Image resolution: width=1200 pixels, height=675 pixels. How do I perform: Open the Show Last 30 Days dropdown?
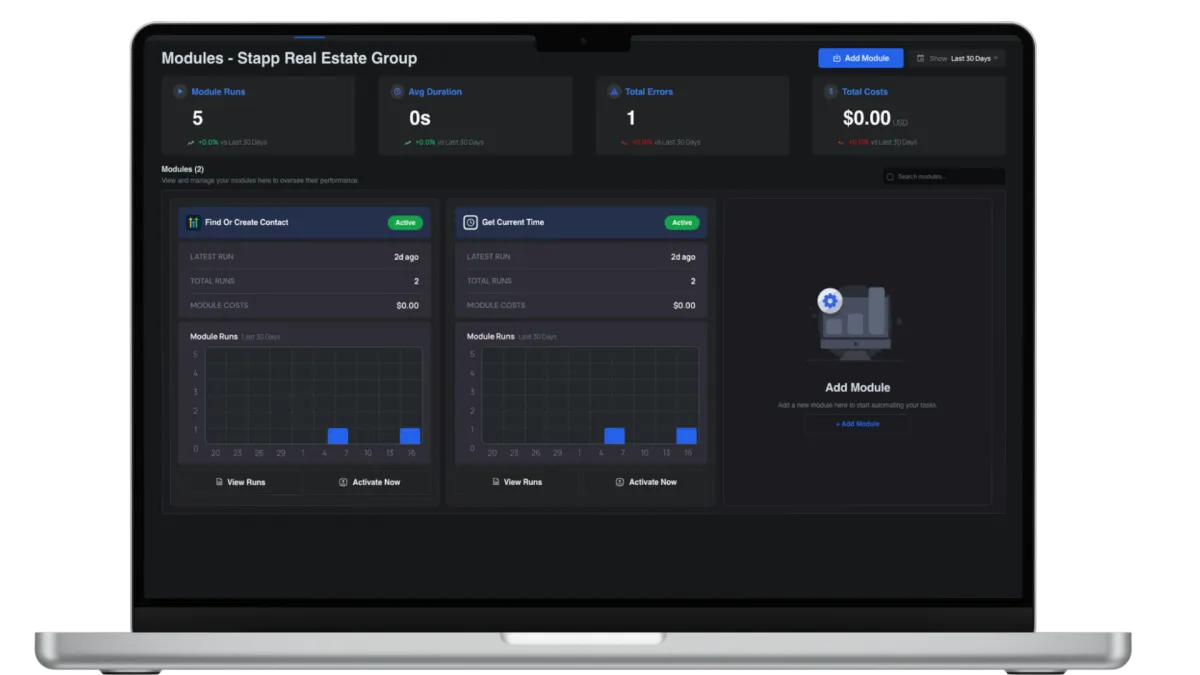coord(957,58)
